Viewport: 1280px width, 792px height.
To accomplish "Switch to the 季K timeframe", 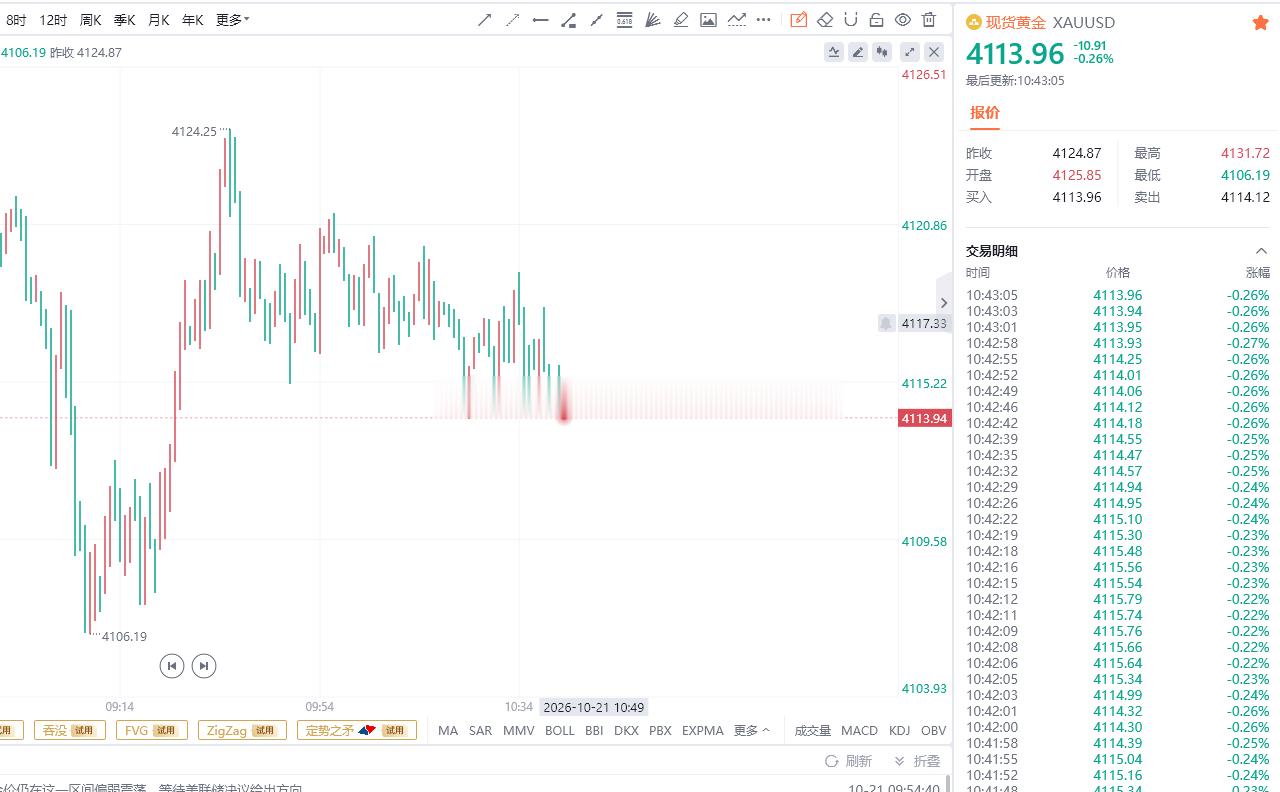I will click(124, 20).
